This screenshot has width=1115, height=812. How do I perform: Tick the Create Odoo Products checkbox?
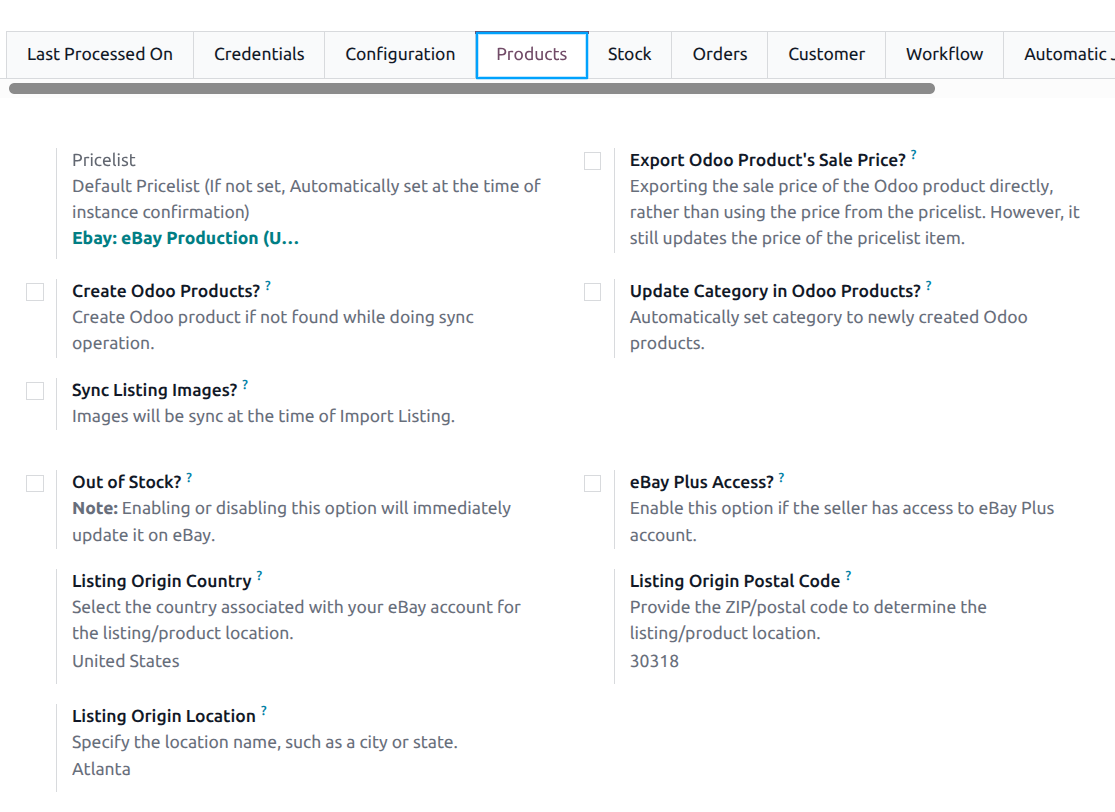pyautogui.click(x=35, y=292)
